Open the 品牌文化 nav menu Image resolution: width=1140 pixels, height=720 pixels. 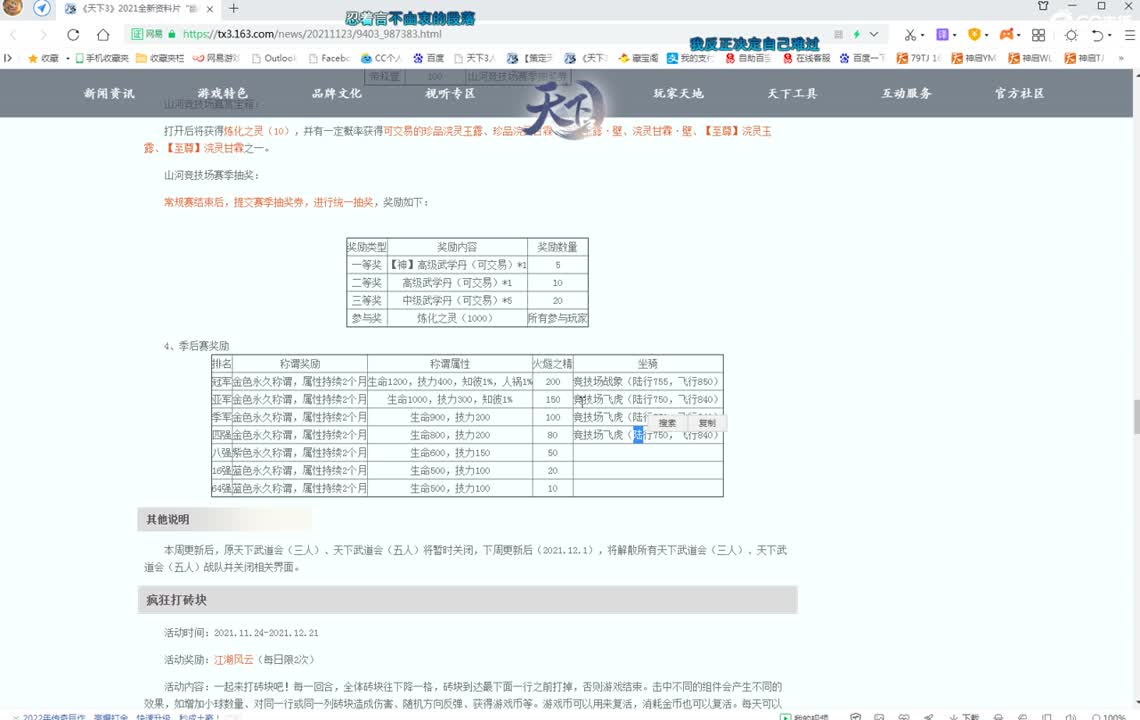(x=337, y=93)
